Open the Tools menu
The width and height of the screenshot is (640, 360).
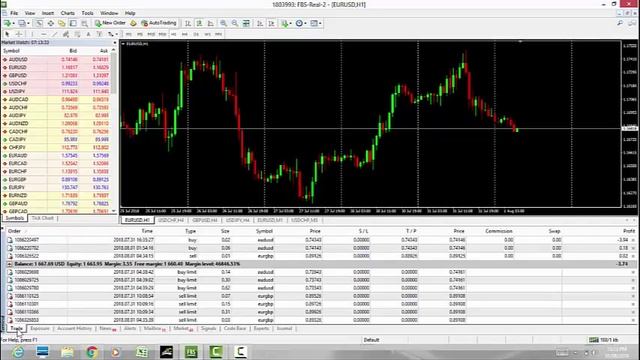click(87, 13)
